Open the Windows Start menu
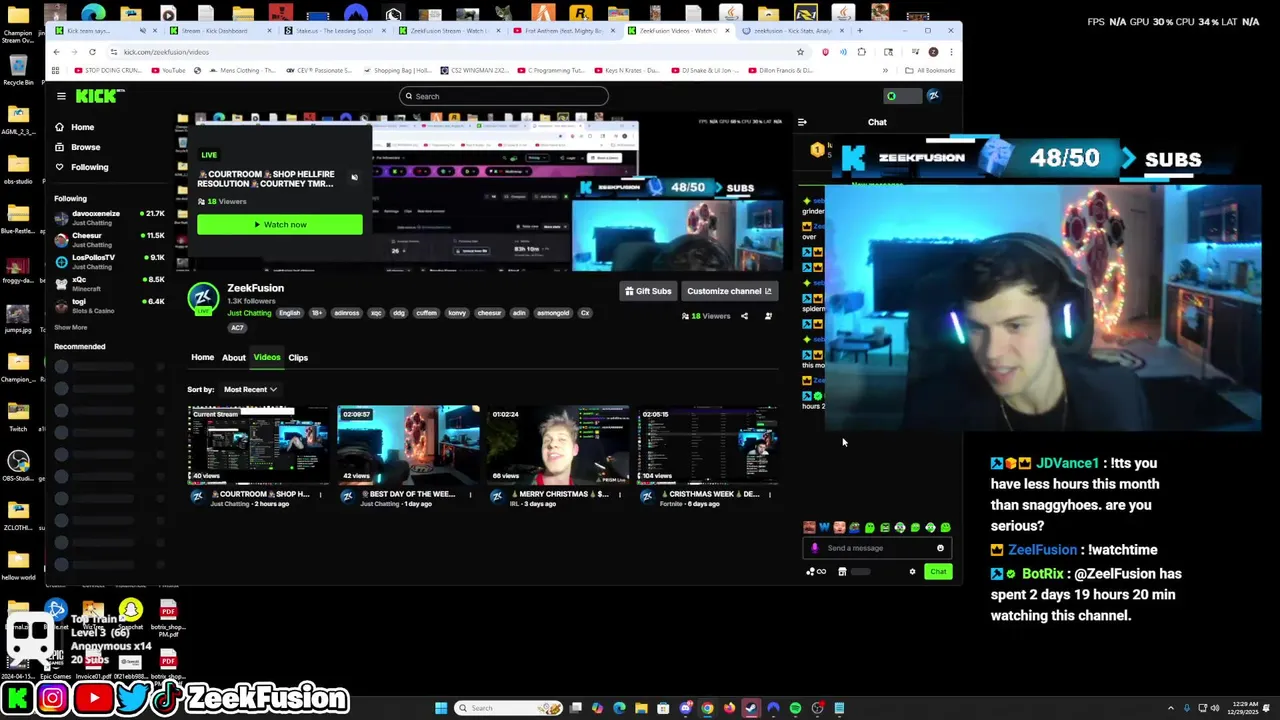This screenshot has height=720, width=1280. click(441, 708)
